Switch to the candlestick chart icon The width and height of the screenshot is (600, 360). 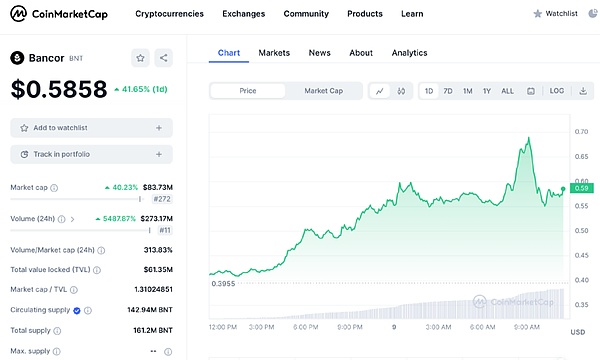coord(401,91)
